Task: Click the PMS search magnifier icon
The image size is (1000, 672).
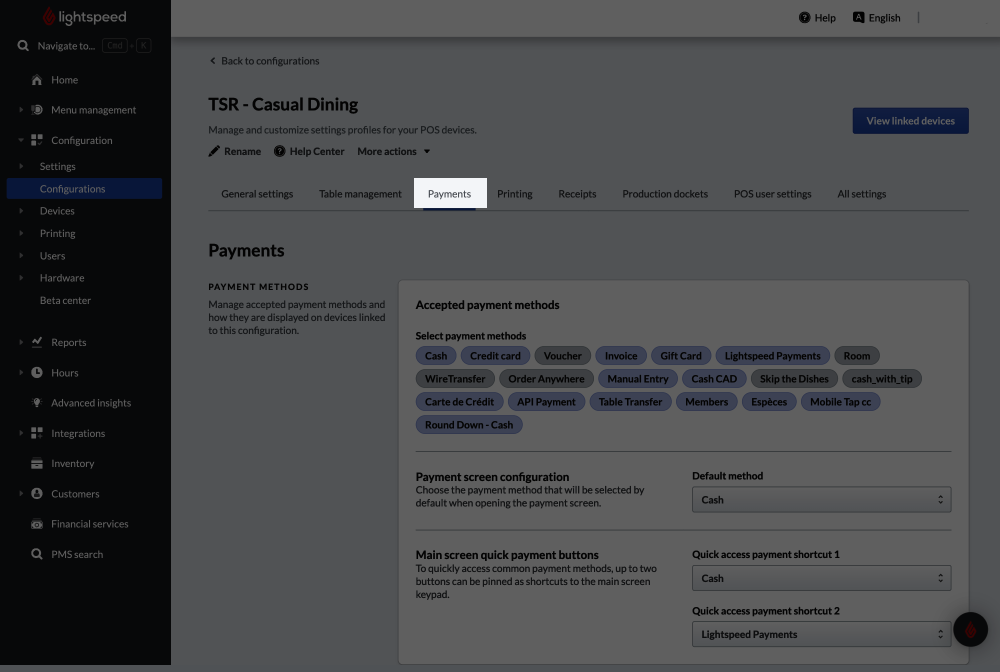Action: point(37,554)
